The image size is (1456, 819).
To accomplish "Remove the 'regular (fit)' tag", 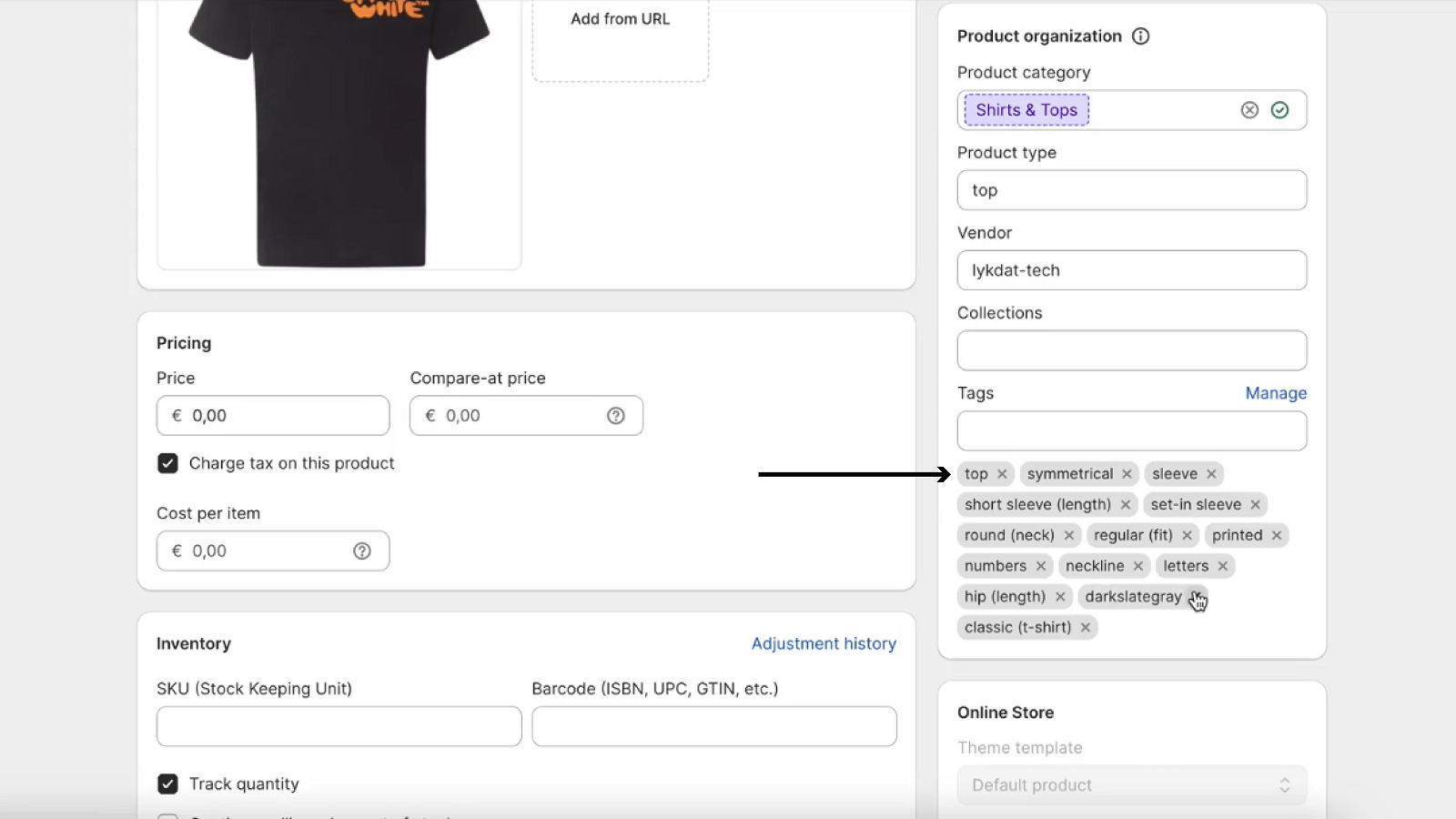I will [x=1187, y=536].
